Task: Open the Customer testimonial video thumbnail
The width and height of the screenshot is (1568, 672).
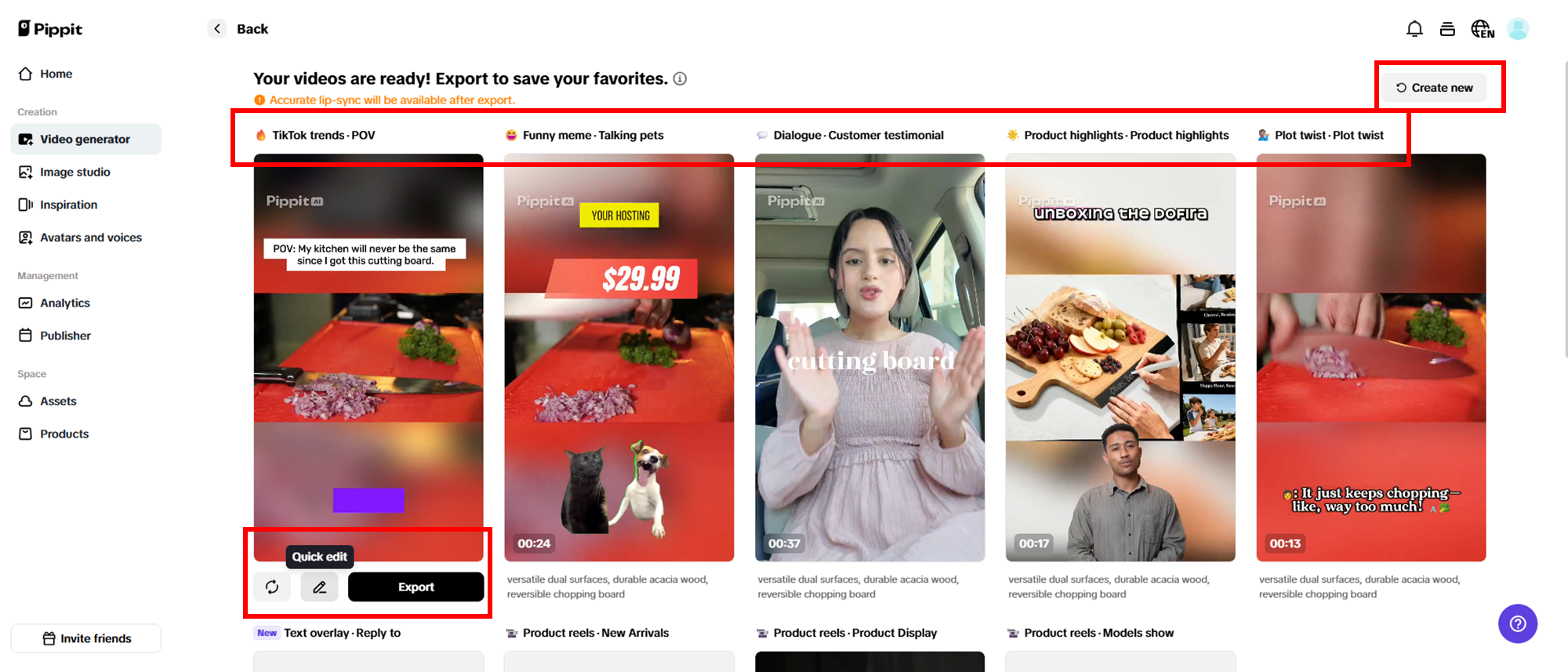Action: (870, 358)
